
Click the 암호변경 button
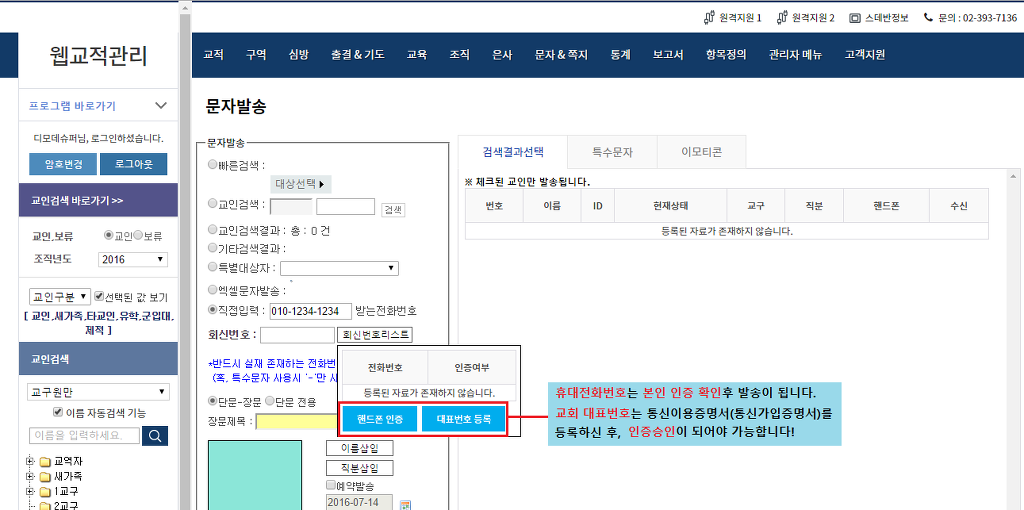[x=63, y=165]
